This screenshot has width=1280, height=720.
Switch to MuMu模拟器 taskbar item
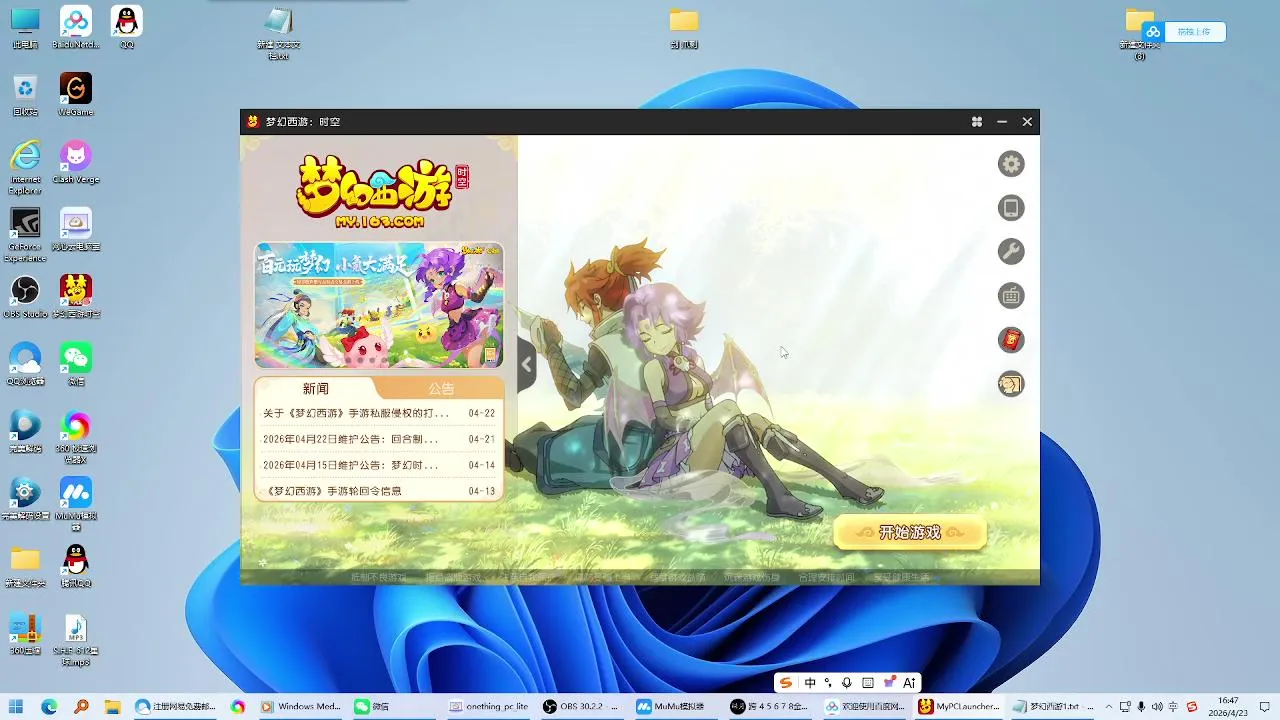pos(678,706)
